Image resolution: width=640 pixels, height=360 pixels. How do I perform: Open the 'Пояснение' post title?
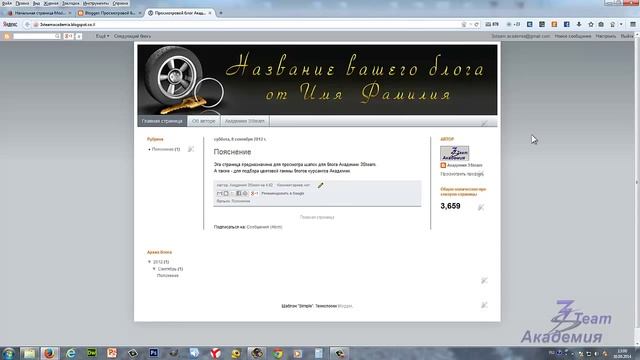232,152
